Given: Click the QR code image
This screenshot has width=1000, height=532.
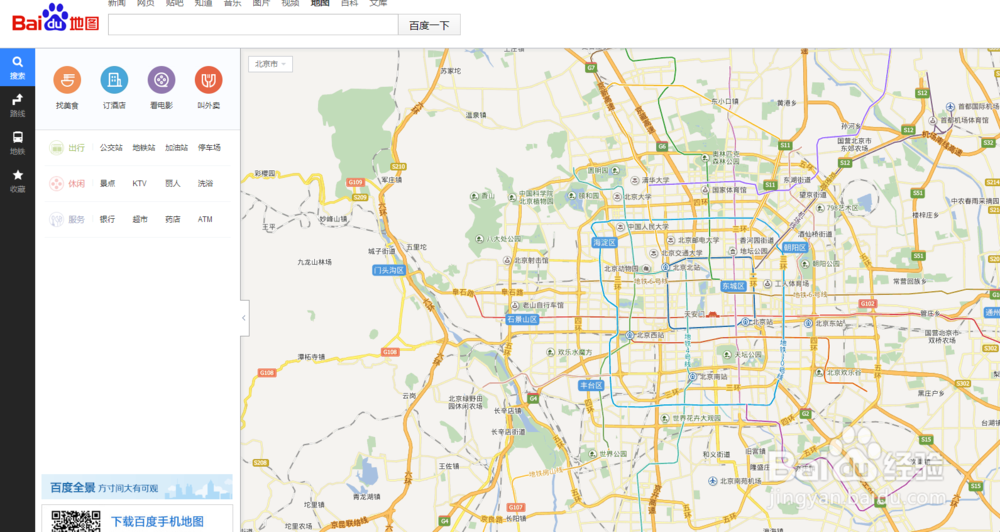Looking at the screenshot, I should click(x=76, y=521).
